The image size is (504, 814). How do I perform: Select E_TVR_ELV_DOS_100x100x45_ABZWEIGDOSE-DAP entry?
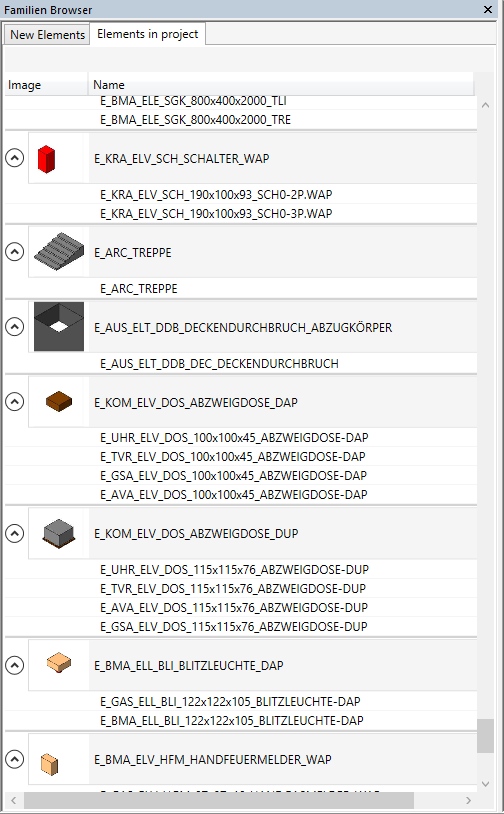[x=233, y=457]
